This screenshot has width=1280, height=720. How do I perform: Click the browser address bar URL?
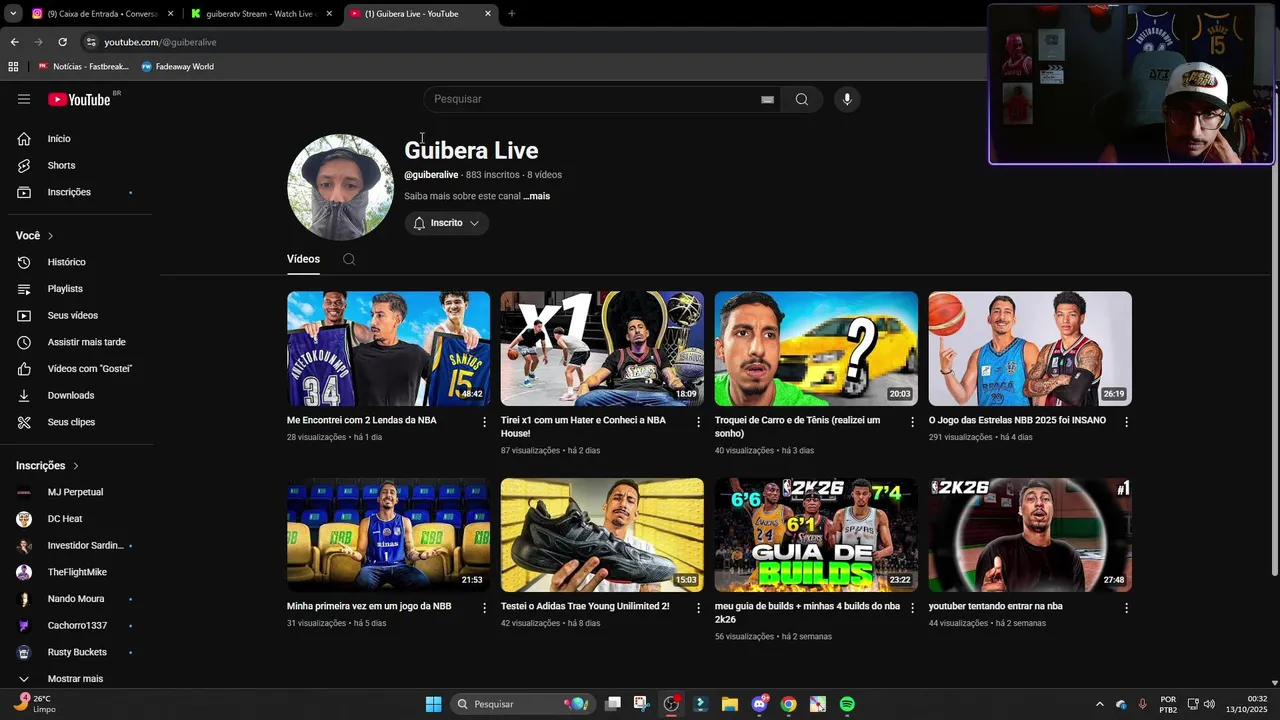[160, 42]
